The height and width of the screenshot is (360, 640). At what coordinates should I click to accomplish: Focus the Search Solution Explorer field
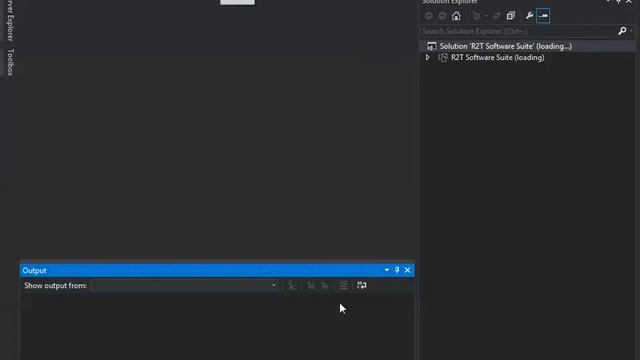[x=518, y=31]
